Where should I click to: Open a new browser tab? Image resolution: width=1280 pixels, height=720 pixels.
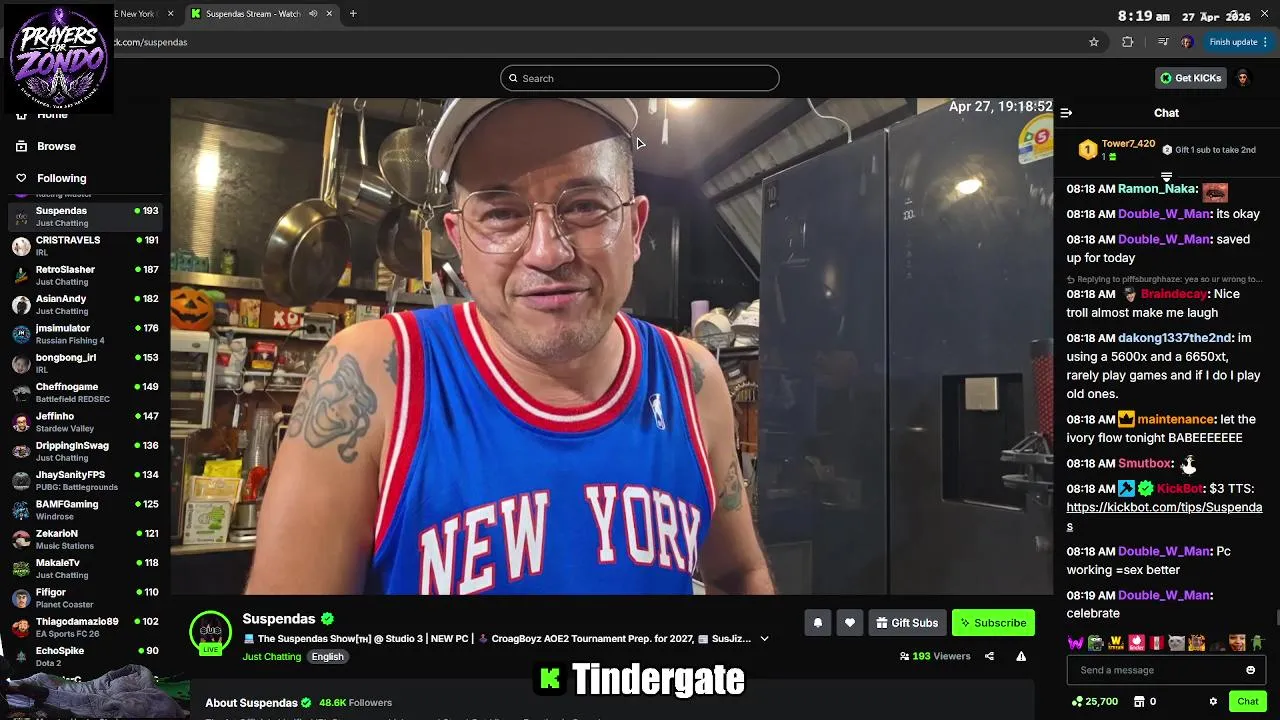point(353,14)
